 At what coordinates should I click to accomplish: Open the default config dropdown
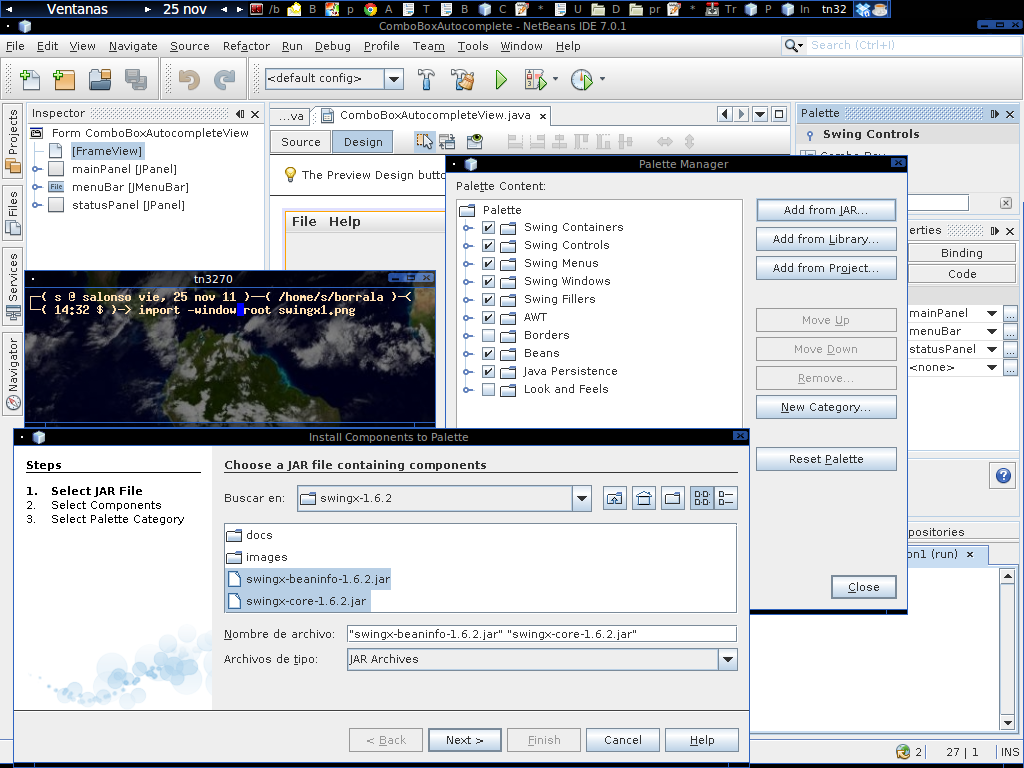(x=393, y=78)
